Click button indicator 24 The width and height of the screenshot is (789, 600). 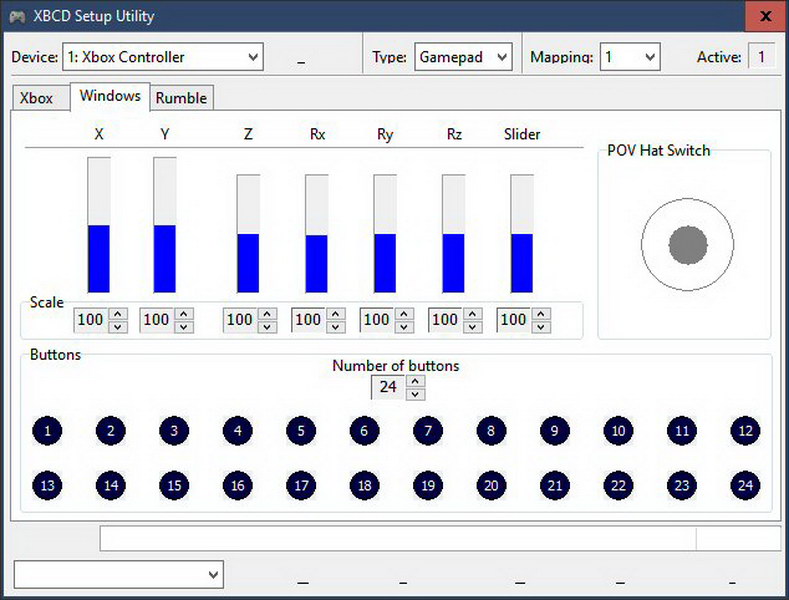pos(745,485)
